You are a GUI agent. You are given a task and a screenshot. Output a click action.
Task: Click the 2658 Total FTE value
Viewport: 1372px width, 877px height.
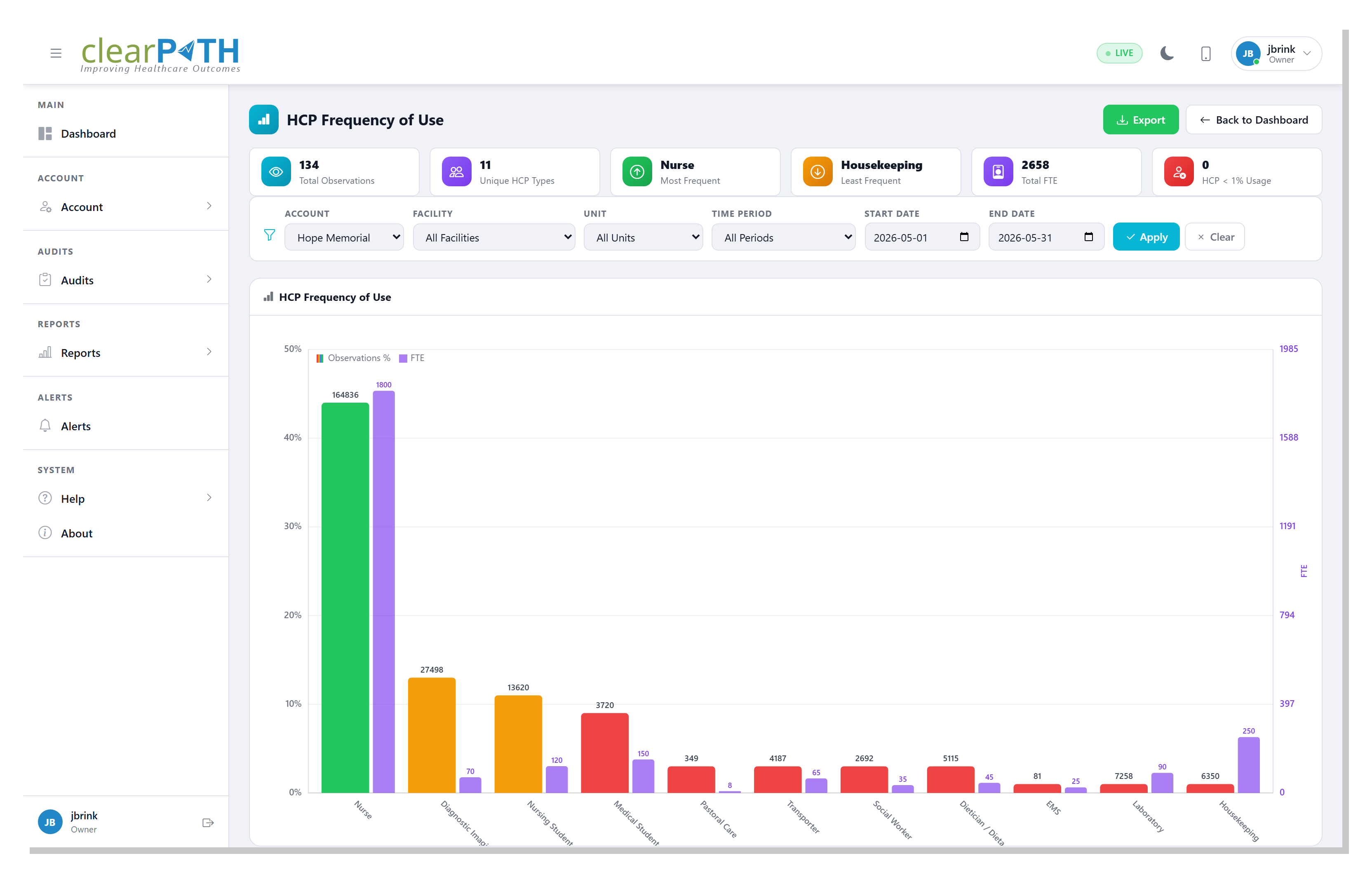click(1035, 164)
